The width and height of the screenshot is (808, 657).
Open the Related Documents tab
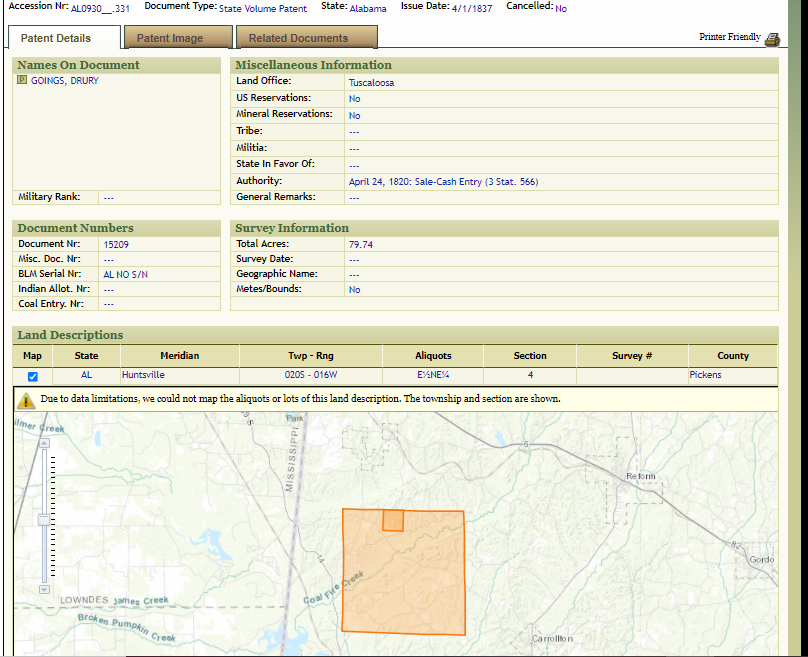point(298,38)
